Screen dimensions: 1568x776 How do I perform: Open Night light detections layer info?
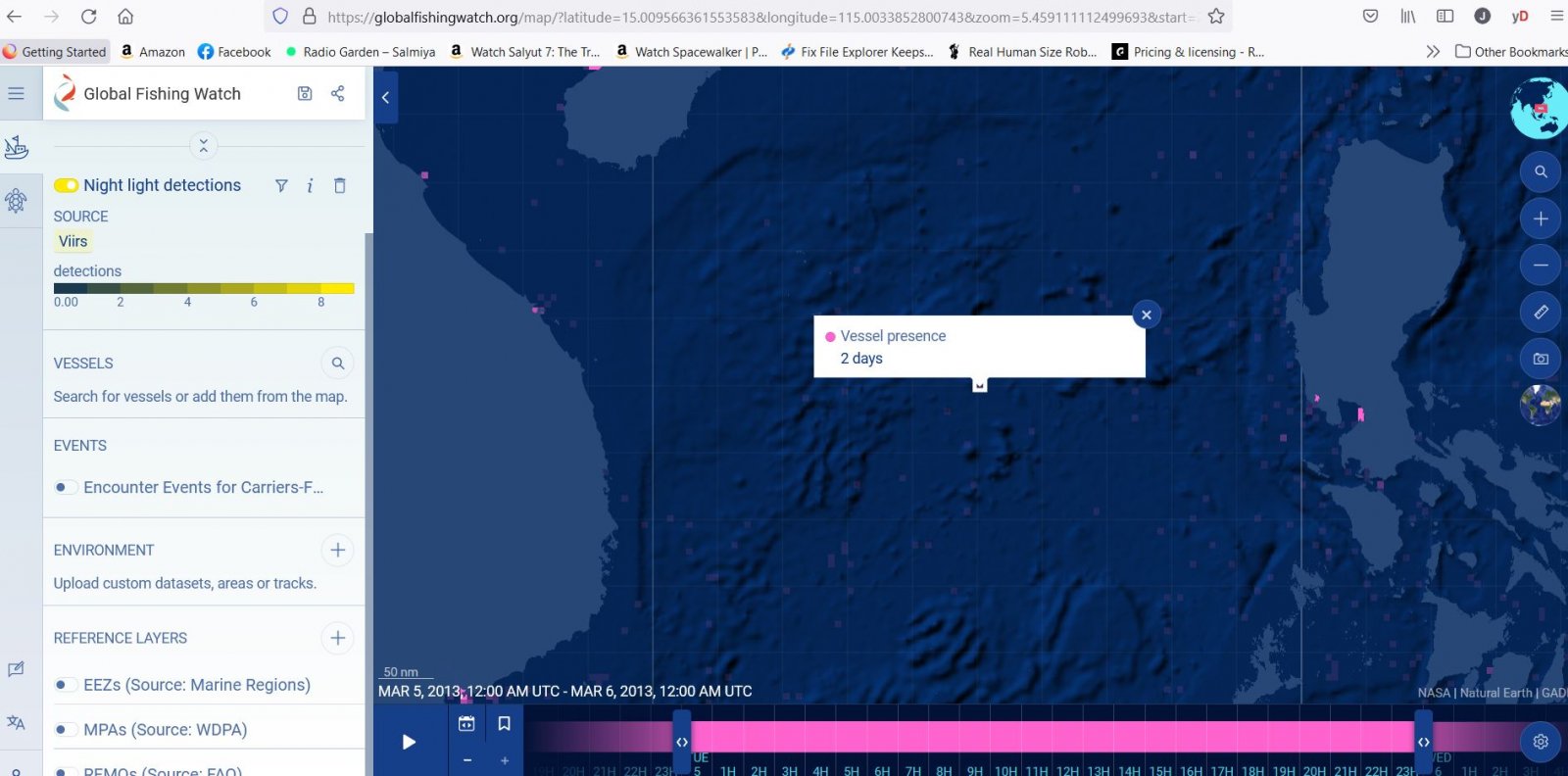coord(310,185)
